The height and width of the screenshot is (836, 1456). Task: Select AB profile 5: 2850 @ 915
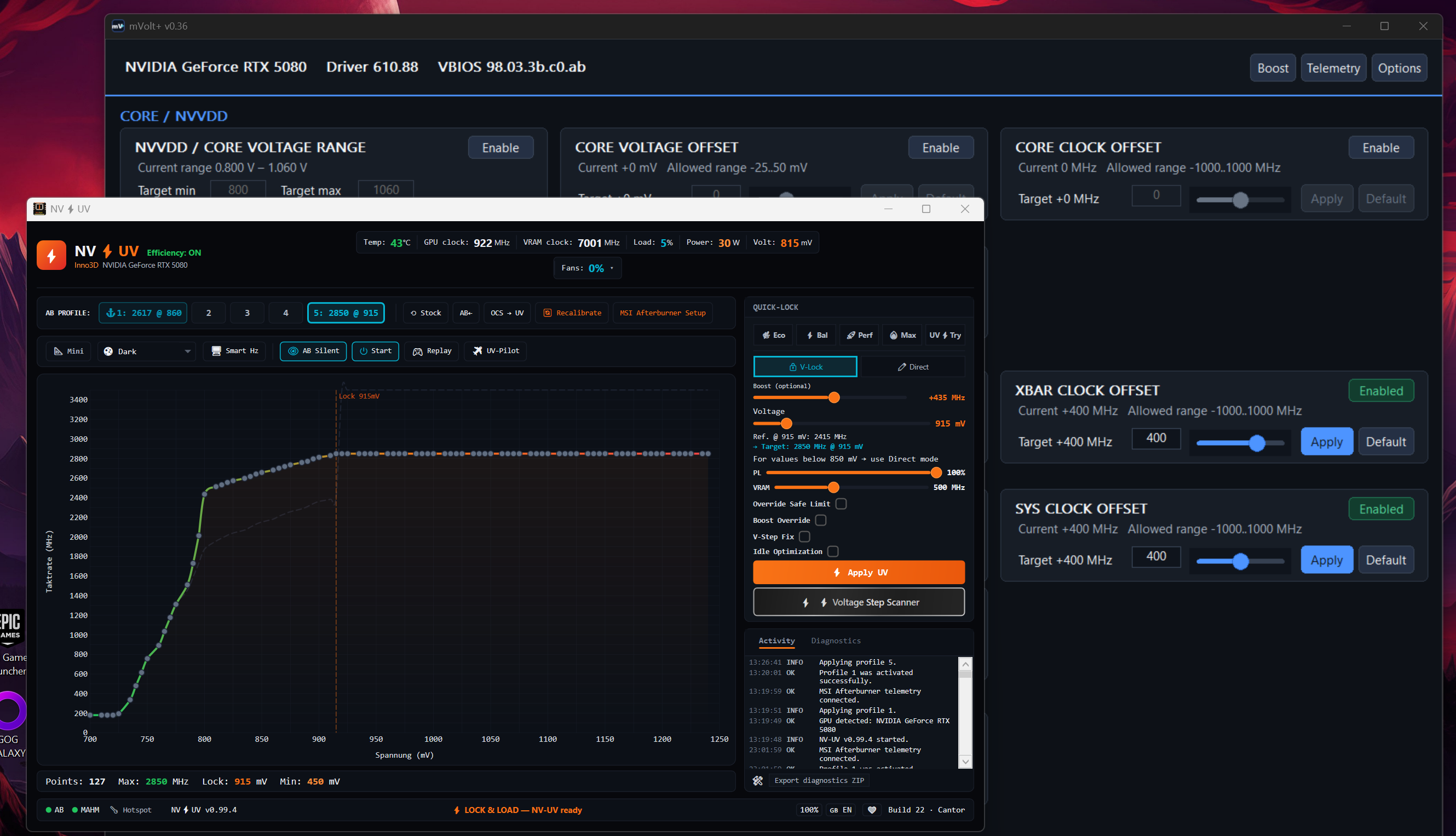click(x=346, y=313)
